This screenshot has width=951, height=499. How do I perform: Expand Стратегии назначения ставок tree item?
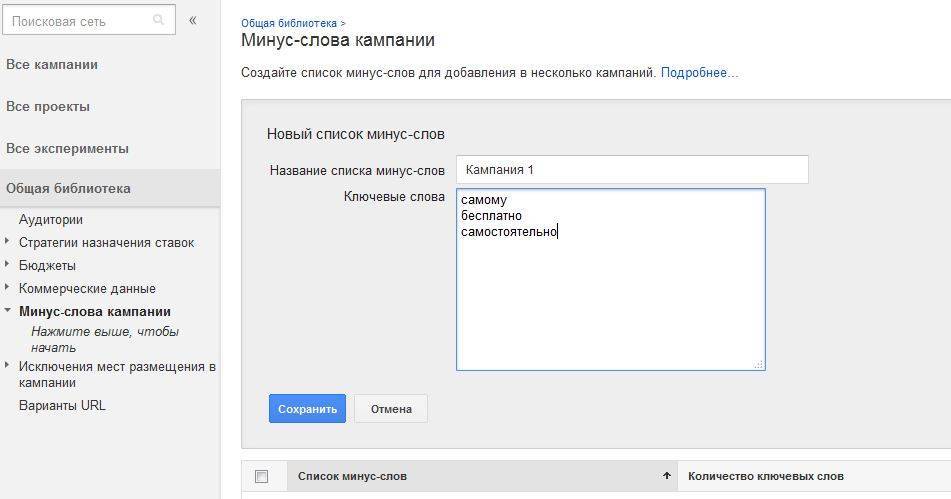tap(8, 242)
